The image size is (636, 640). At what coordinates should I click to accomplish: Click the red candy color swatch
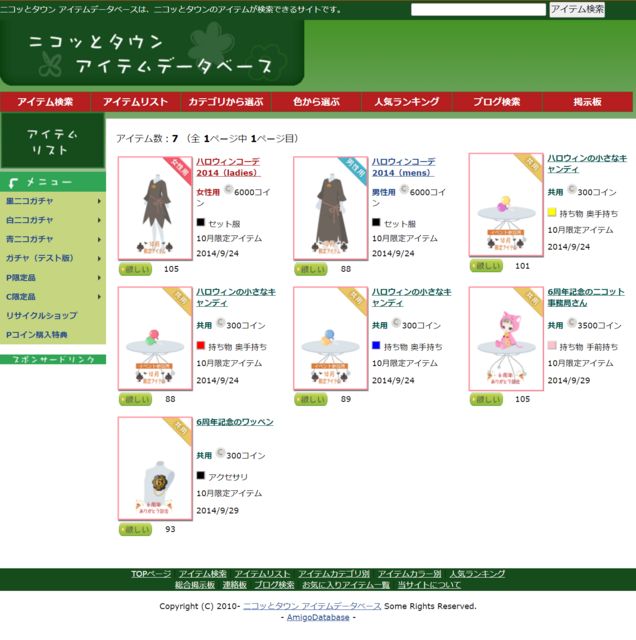pos(200,345)
